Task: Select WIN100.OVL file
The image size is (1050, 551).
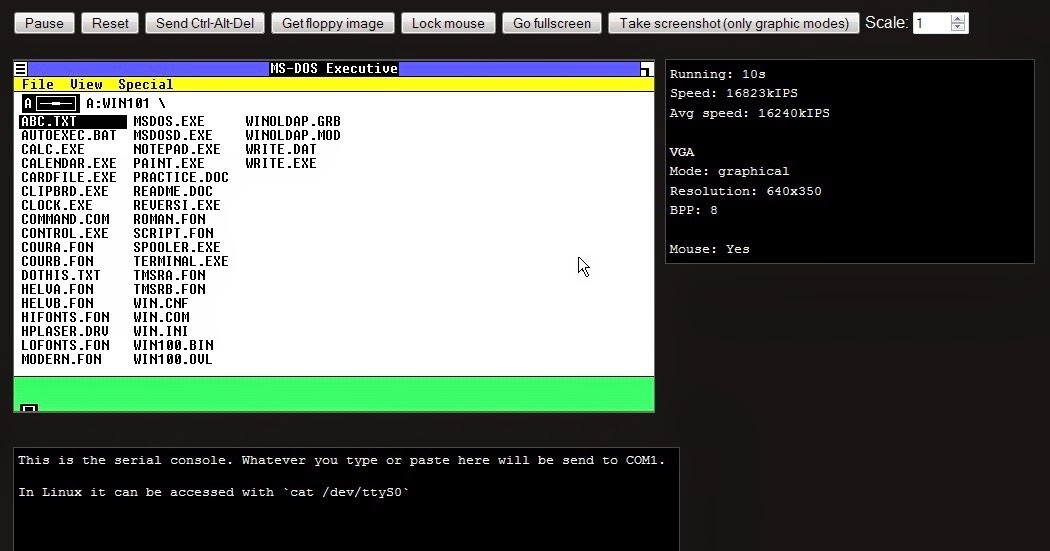Action: (173, 360)
